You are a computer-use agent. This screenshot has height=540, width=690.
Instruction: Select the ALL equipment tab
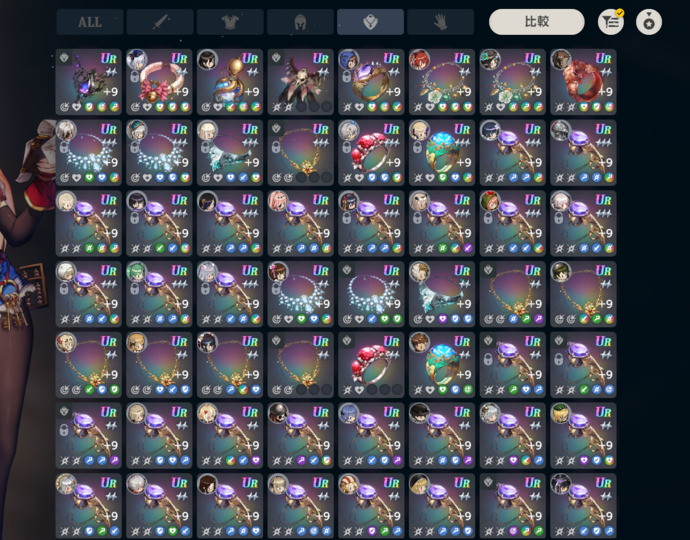click(x=90, y=22)
